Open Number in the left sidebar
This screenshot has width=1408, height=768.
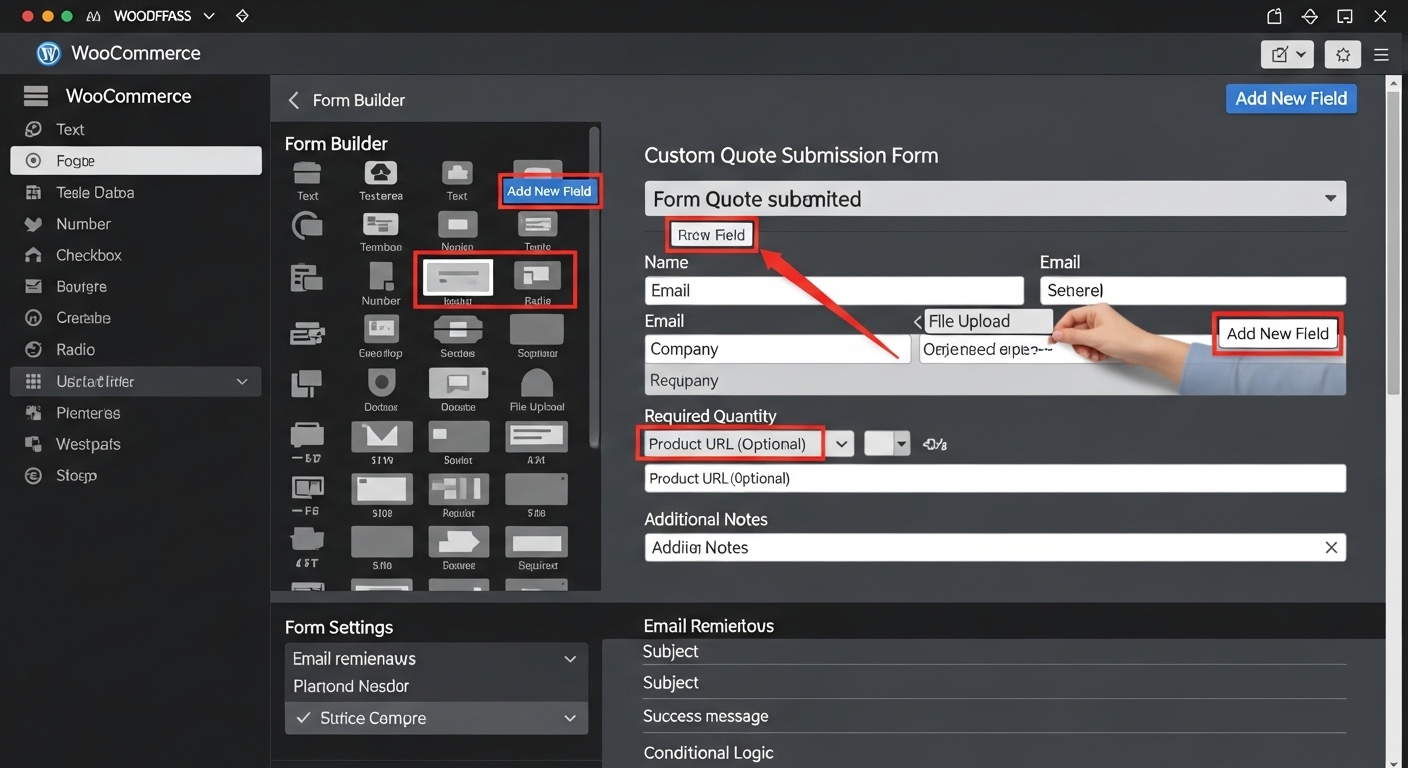point(83,224)
